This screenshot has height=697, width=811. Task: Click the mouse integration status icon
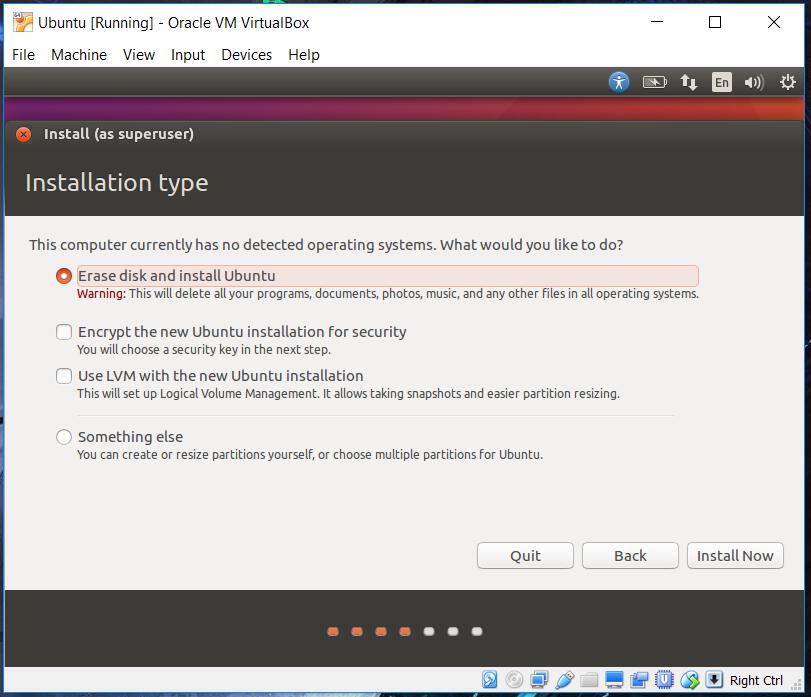pyautogui.click(x=689, y=679)
